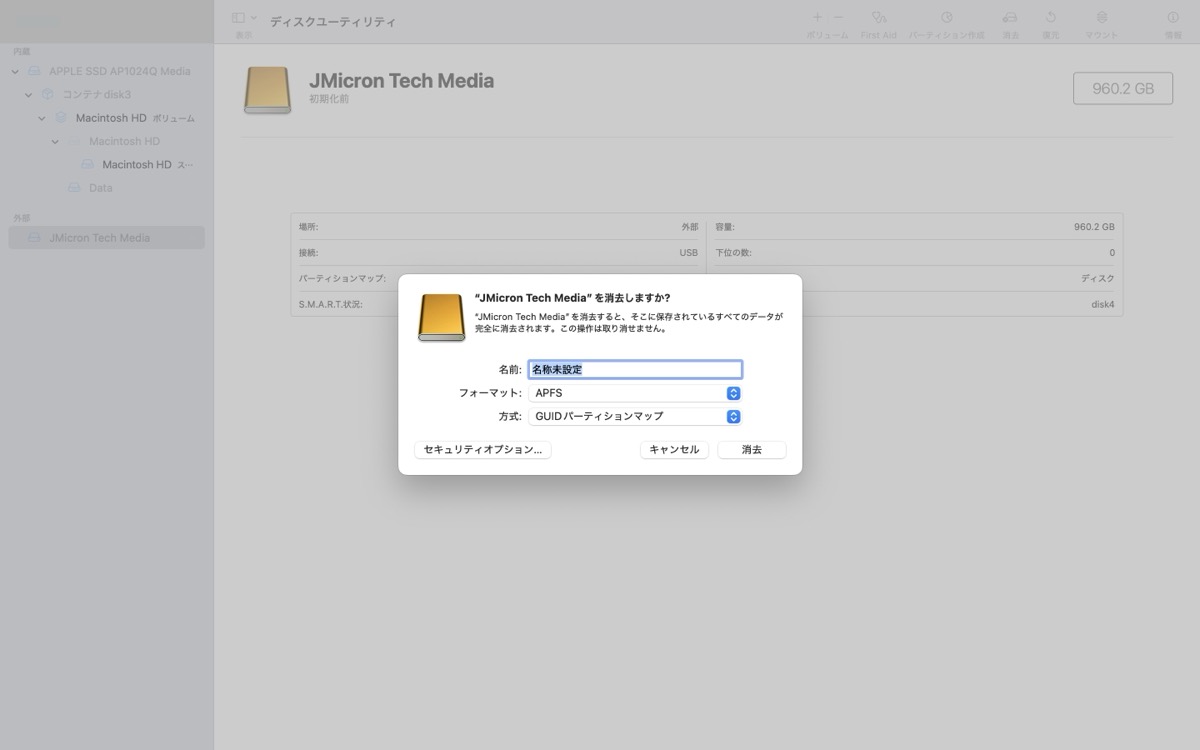The height and width of the screenshot is (750, 1200).
Task: Open the 方式 GUIDパーティションマップ dropdown
Action: click(635, 416)
